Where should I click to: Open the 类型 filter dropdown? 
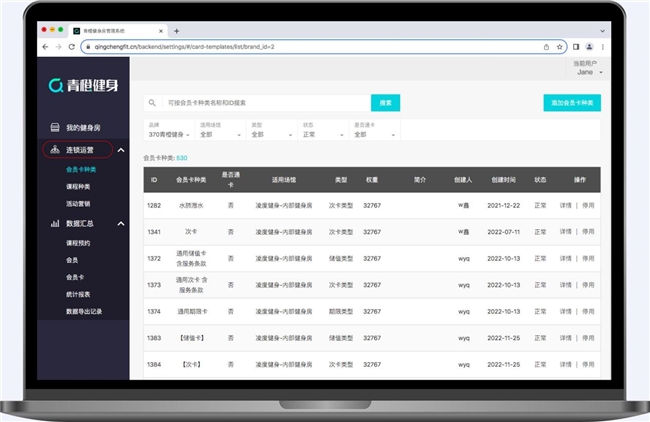(272, 130)
